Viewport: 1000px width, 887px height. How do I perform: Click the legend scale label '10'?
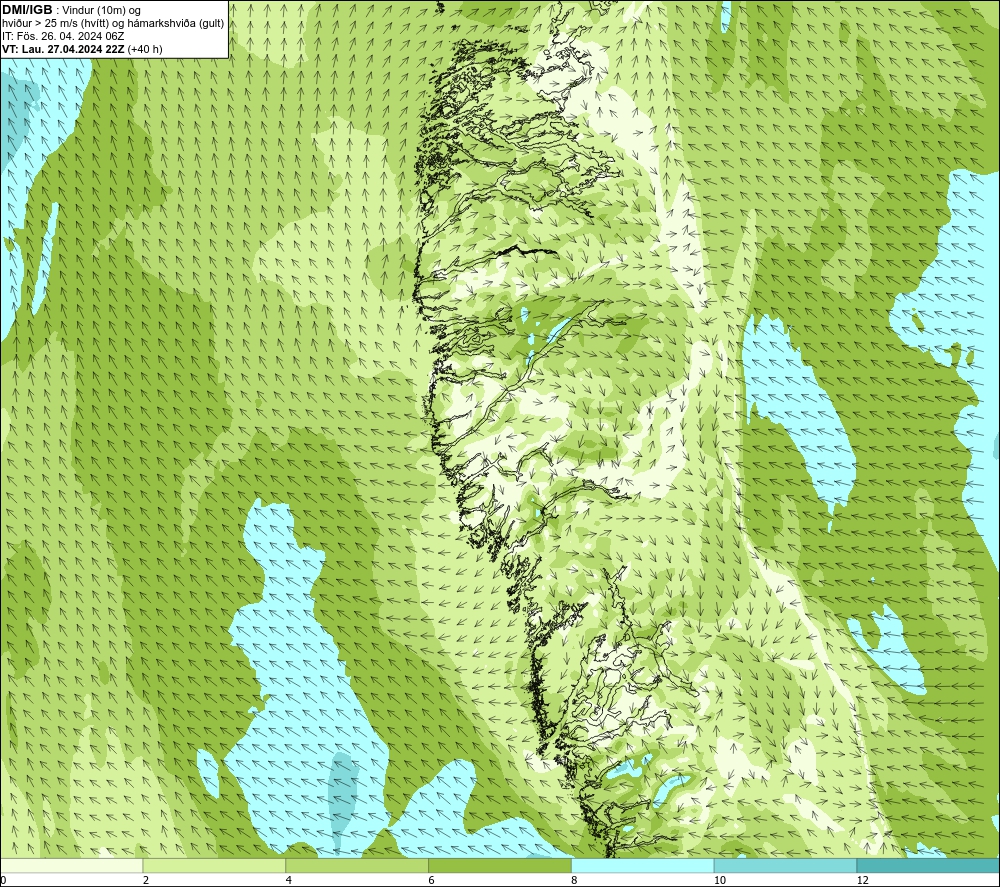tap(720, 880)
